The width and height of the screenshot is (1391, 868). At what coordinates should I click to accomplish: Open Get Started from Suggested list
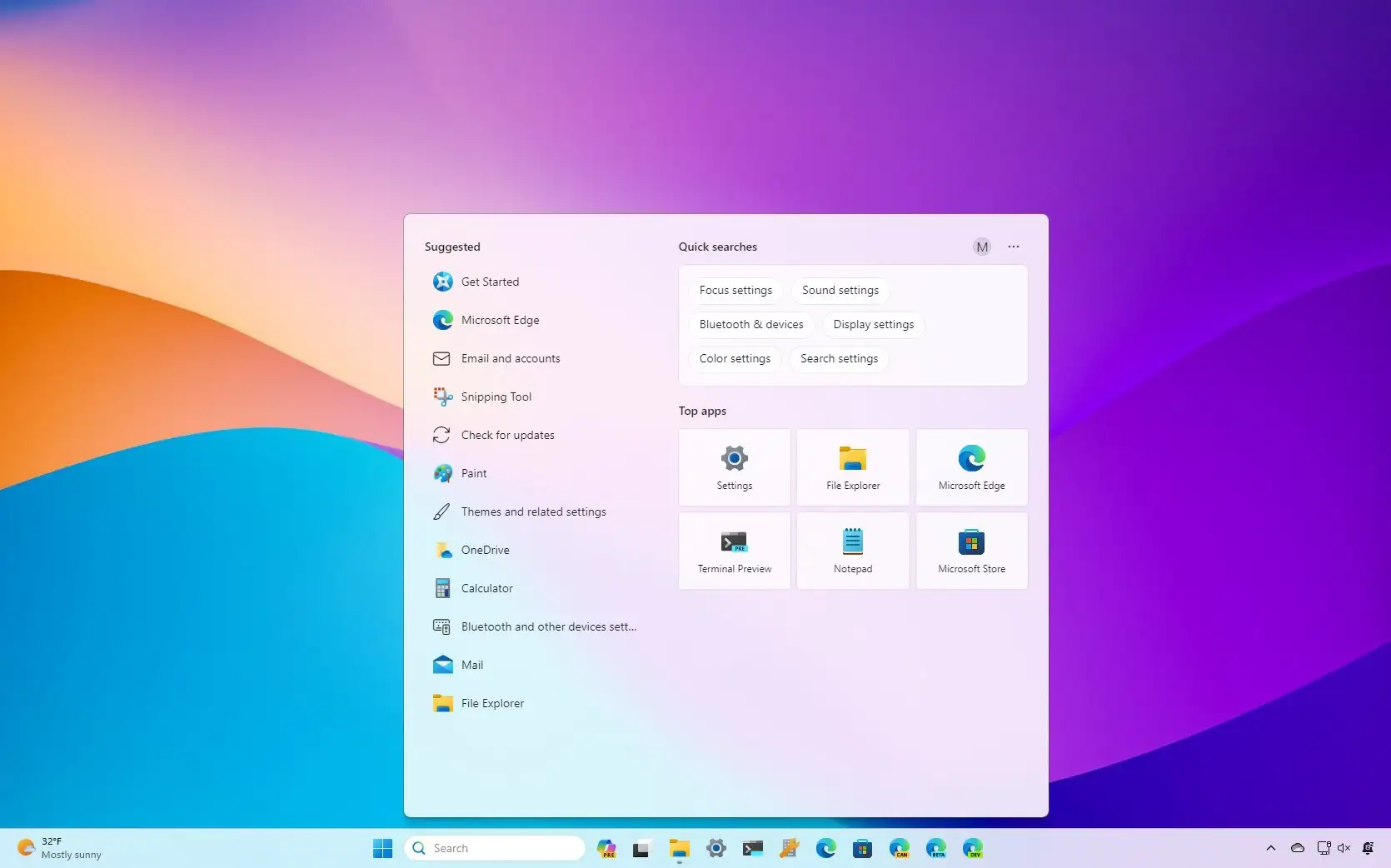[533, 282]
